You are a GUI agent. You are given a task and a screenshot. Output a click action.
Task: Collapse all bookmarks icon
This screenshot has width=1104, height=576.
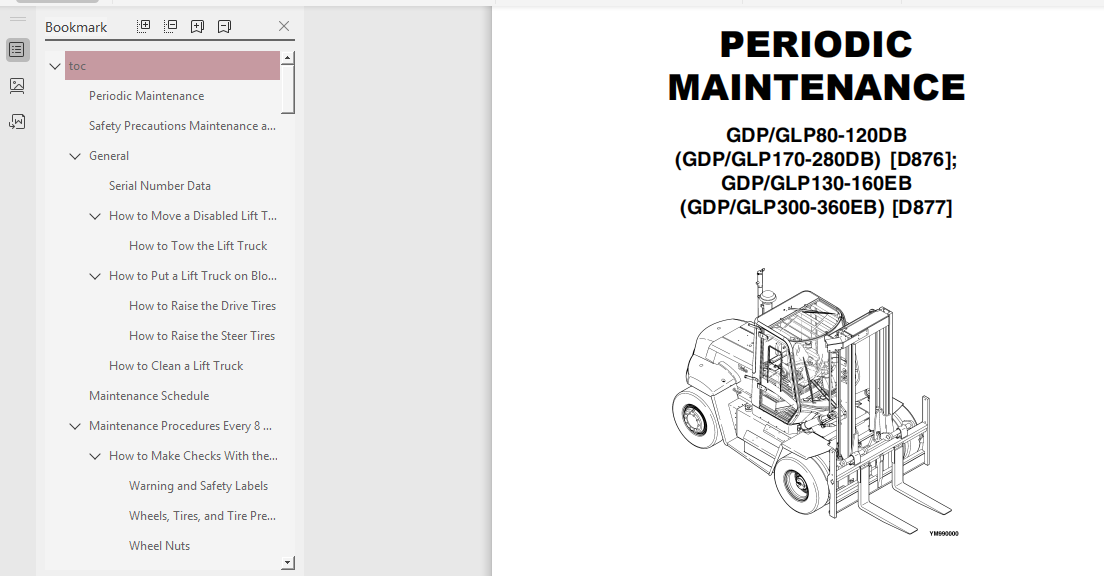point(170,26)
